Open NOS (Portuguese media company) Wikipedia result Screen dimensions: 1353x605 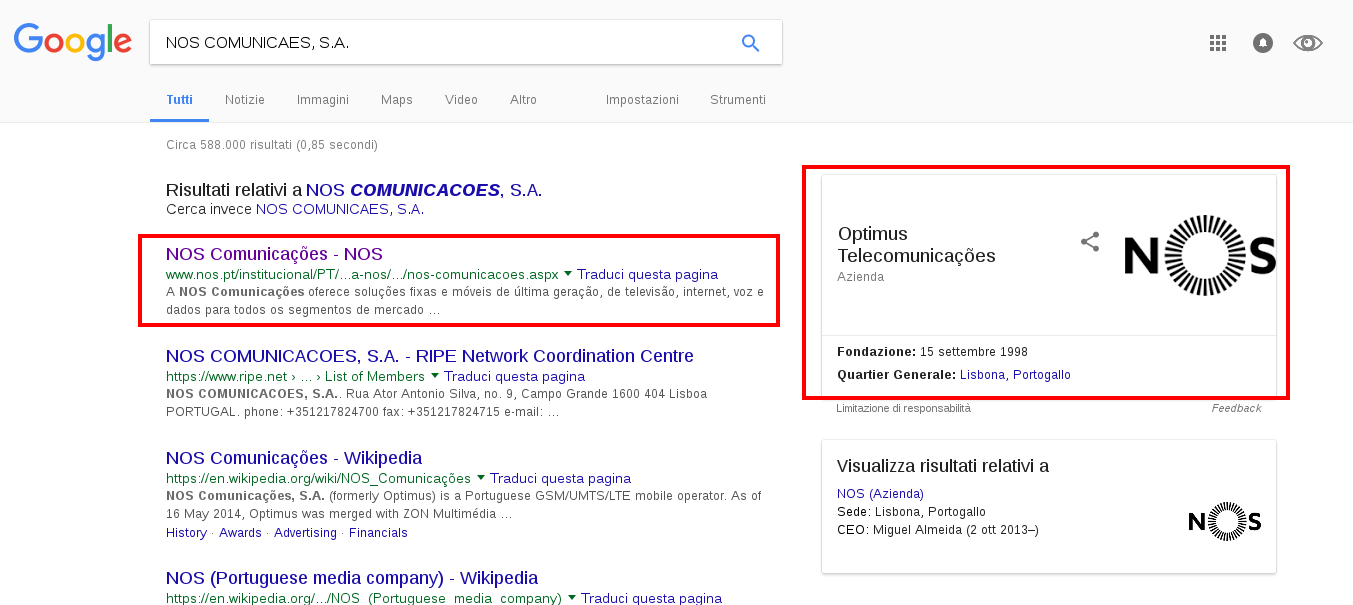pos(352,578)
